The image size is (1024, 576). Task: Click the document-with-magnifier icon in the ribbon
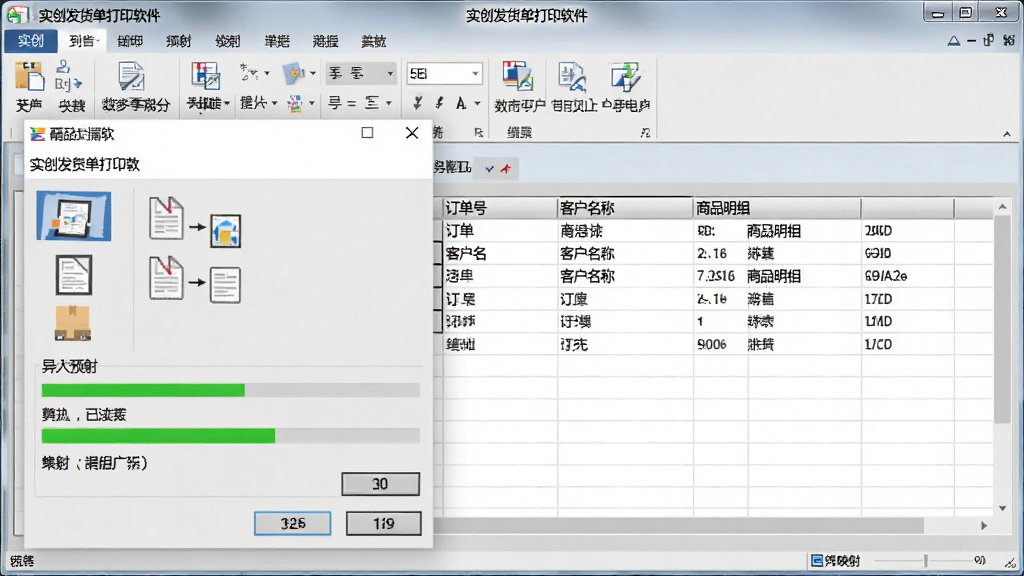coord(571,76)
